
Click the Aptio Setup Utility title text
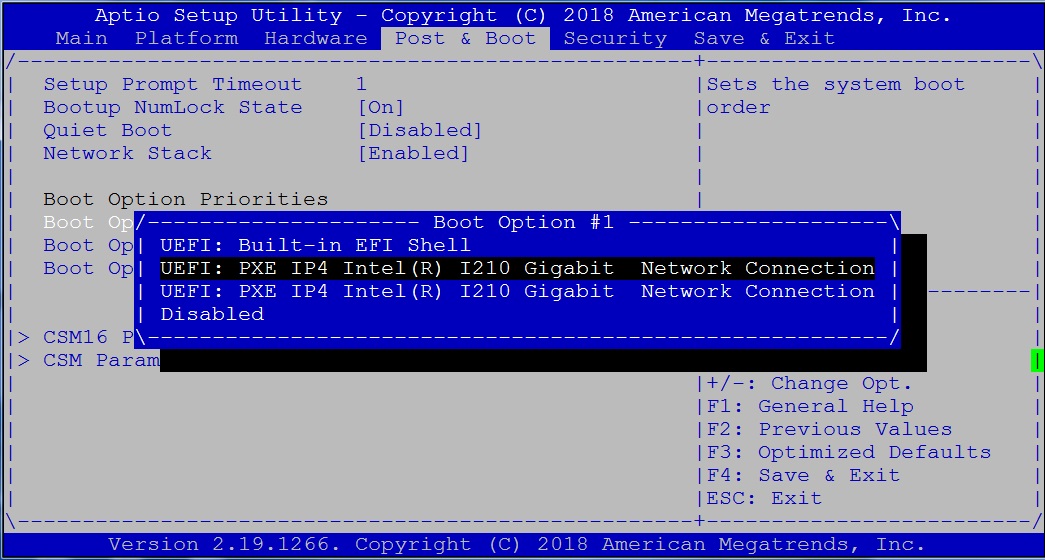pyautogui.click(x=523, y=15)
